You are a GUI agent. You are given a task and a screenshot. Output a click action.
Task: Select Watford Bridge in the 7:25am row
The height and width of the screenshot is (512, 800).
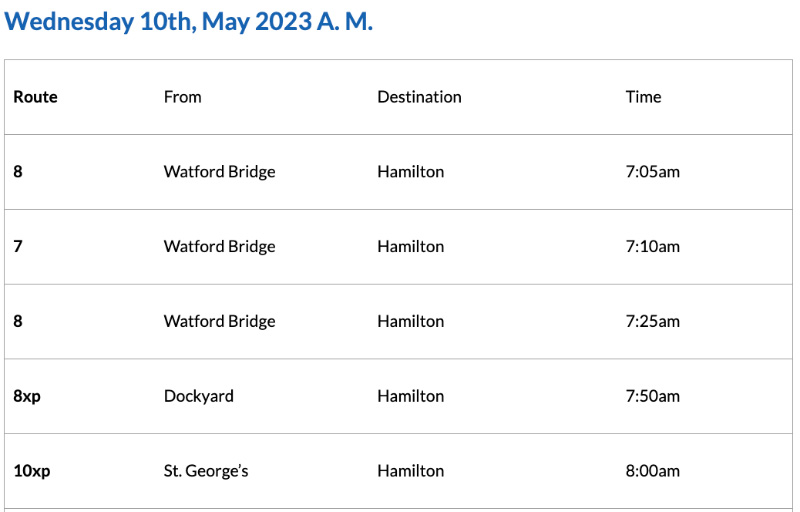point(219,322)
